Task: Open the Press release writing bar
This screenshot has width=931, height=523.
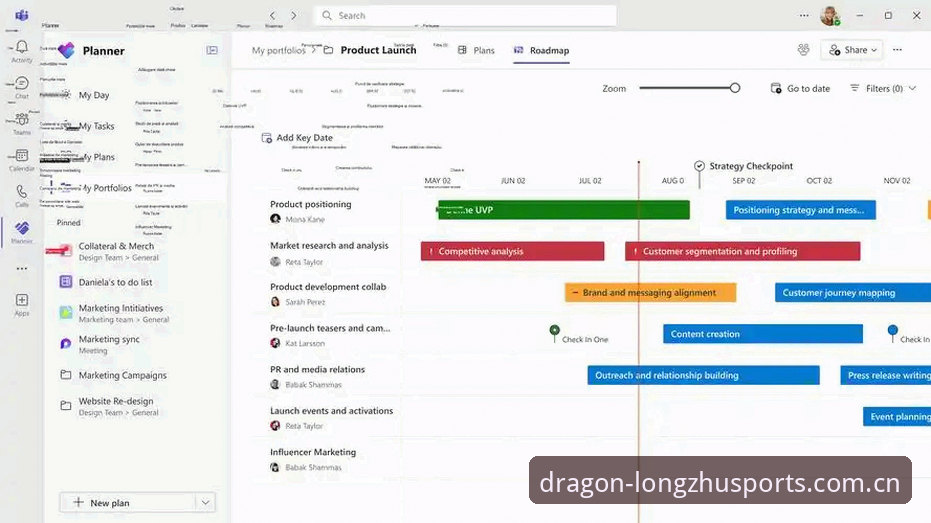Action: [x=885, y=375]
